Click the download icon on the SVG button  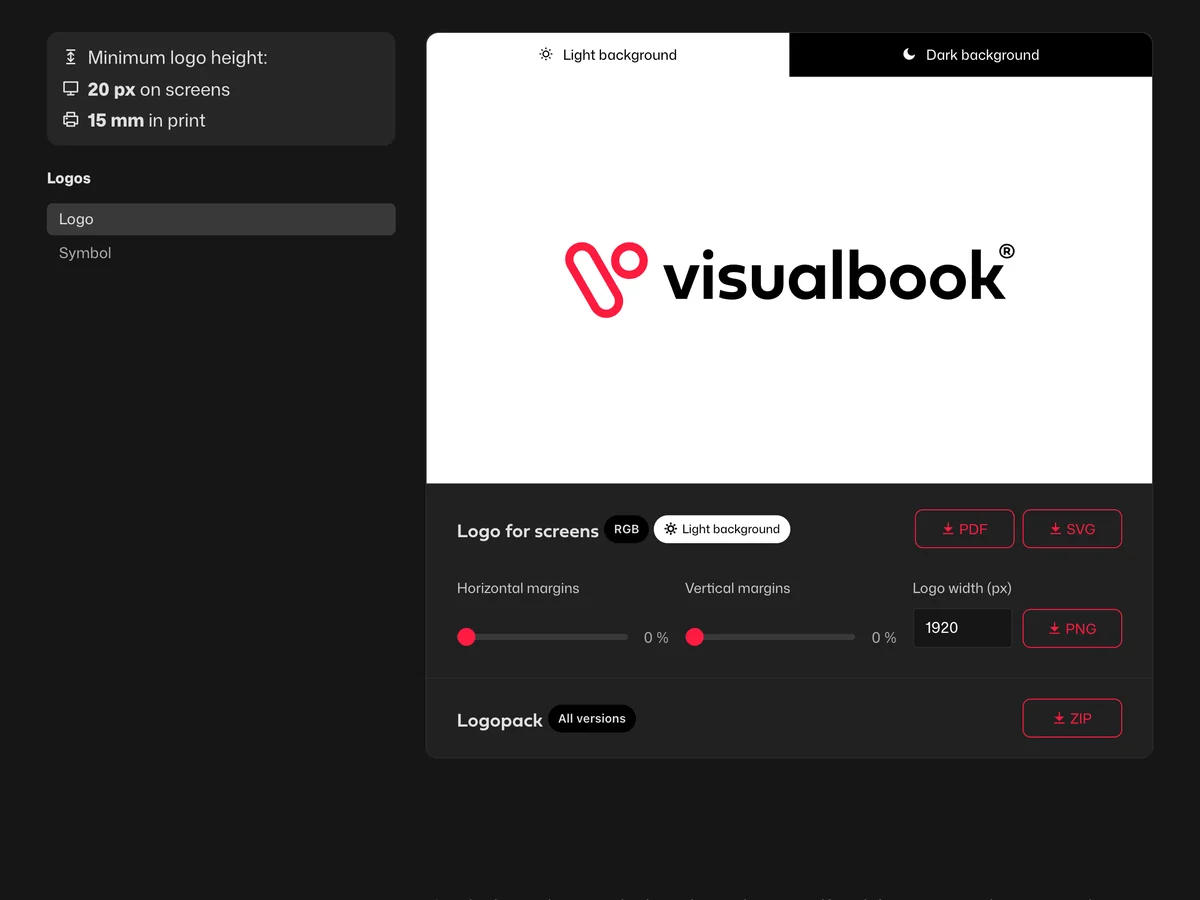(x=1055, y=529)
